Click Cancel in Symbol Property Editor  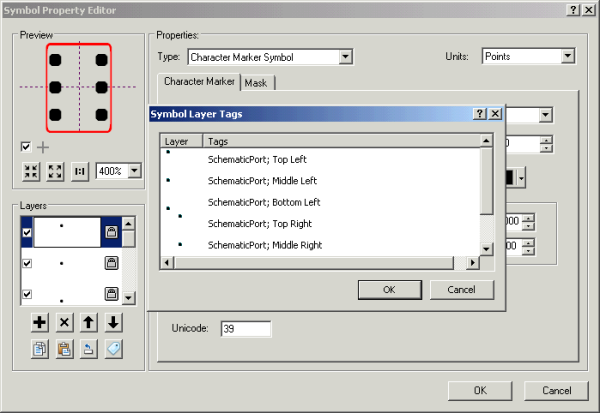point(556,390)
